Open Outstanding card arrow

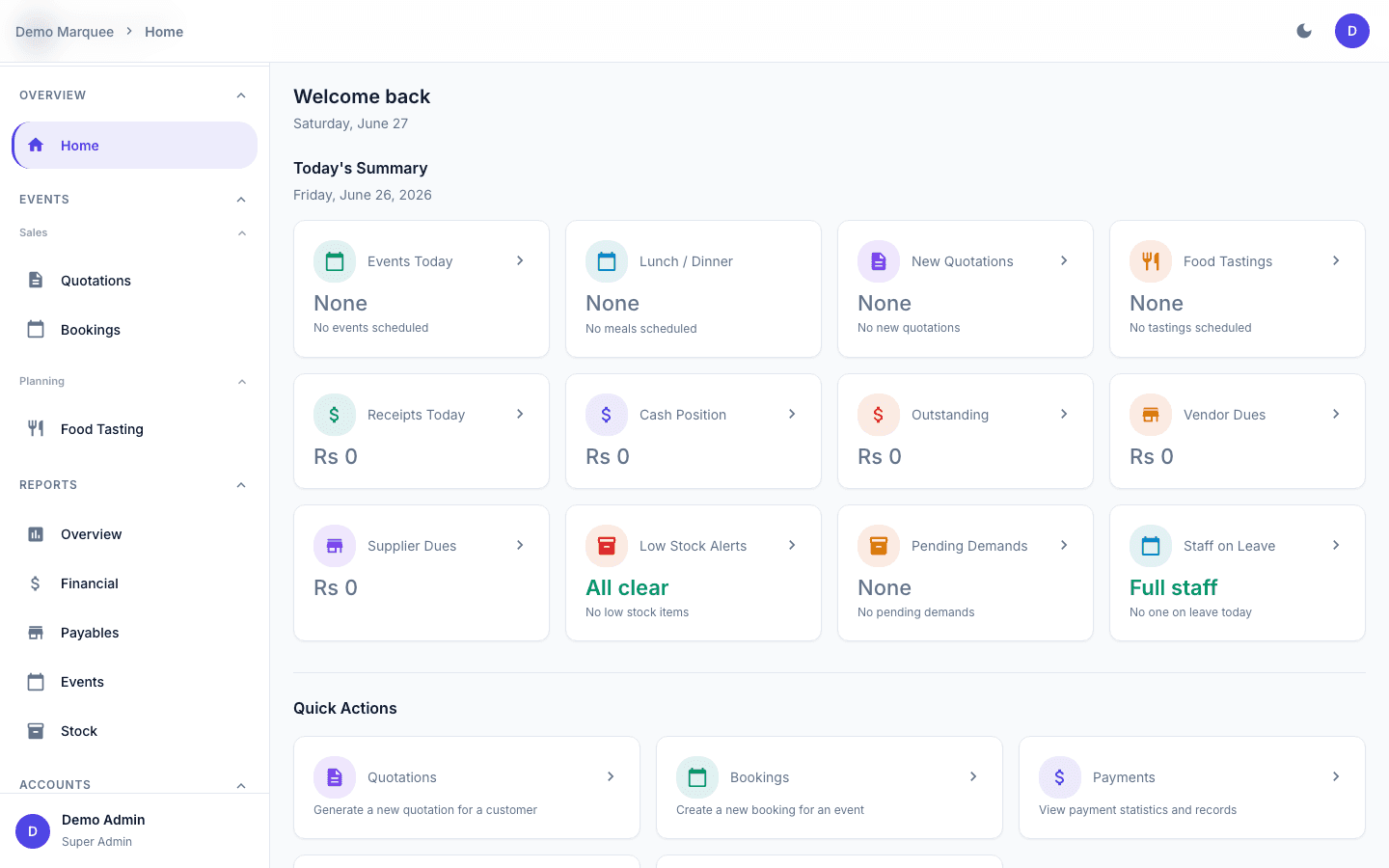pyautogui.click(x=1064, y=414)
